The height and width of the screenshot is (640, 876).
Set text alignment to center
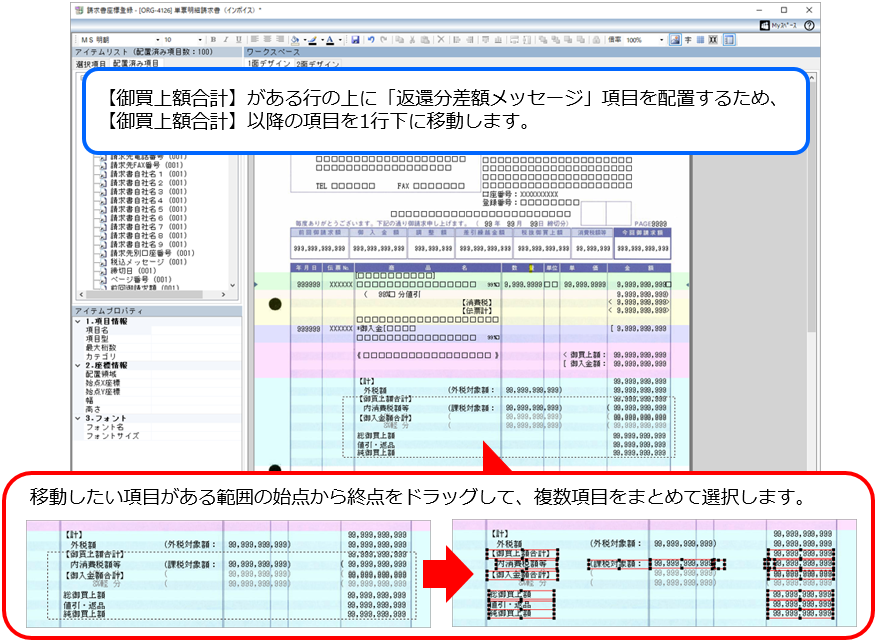point(267,40)
